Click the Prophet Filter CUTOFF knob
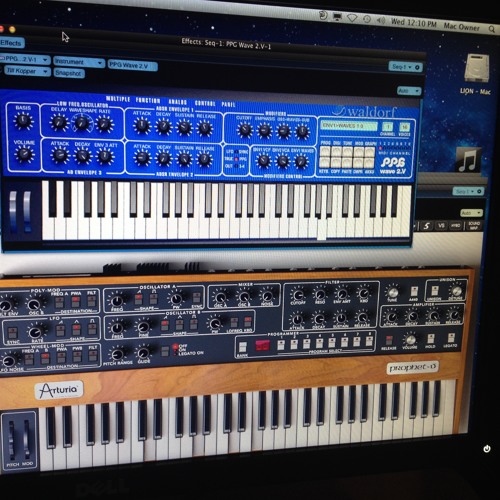 pyautogui.click(x=298, y=294)
